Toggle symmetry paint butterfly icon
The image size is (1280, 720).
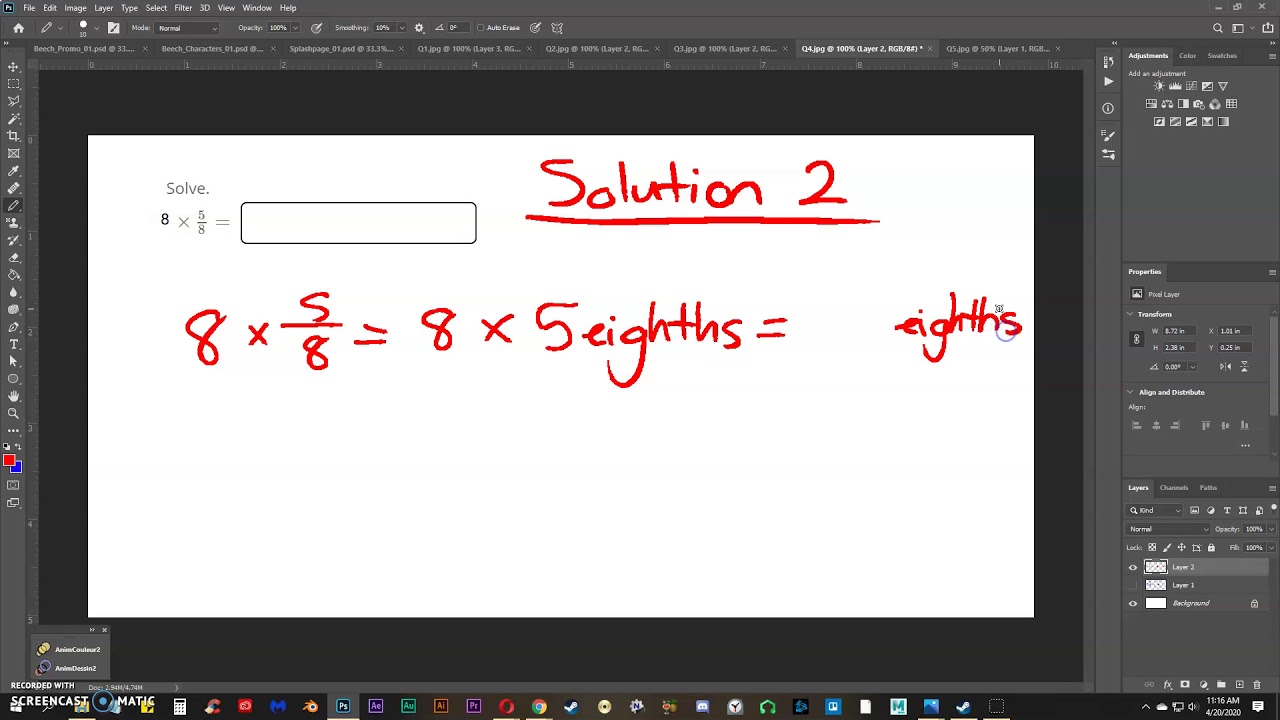tap(557, 28)
